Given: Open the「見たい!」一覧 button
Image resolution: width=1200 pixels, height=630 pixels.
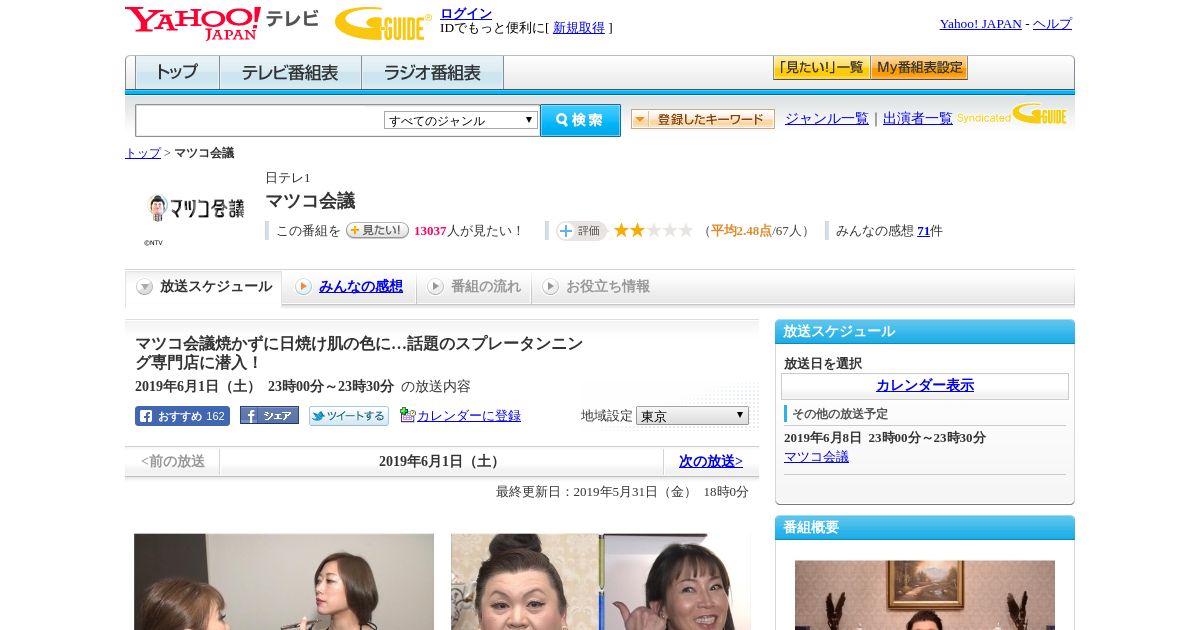Looking at the screenshot, I should (x=821, y=68).
